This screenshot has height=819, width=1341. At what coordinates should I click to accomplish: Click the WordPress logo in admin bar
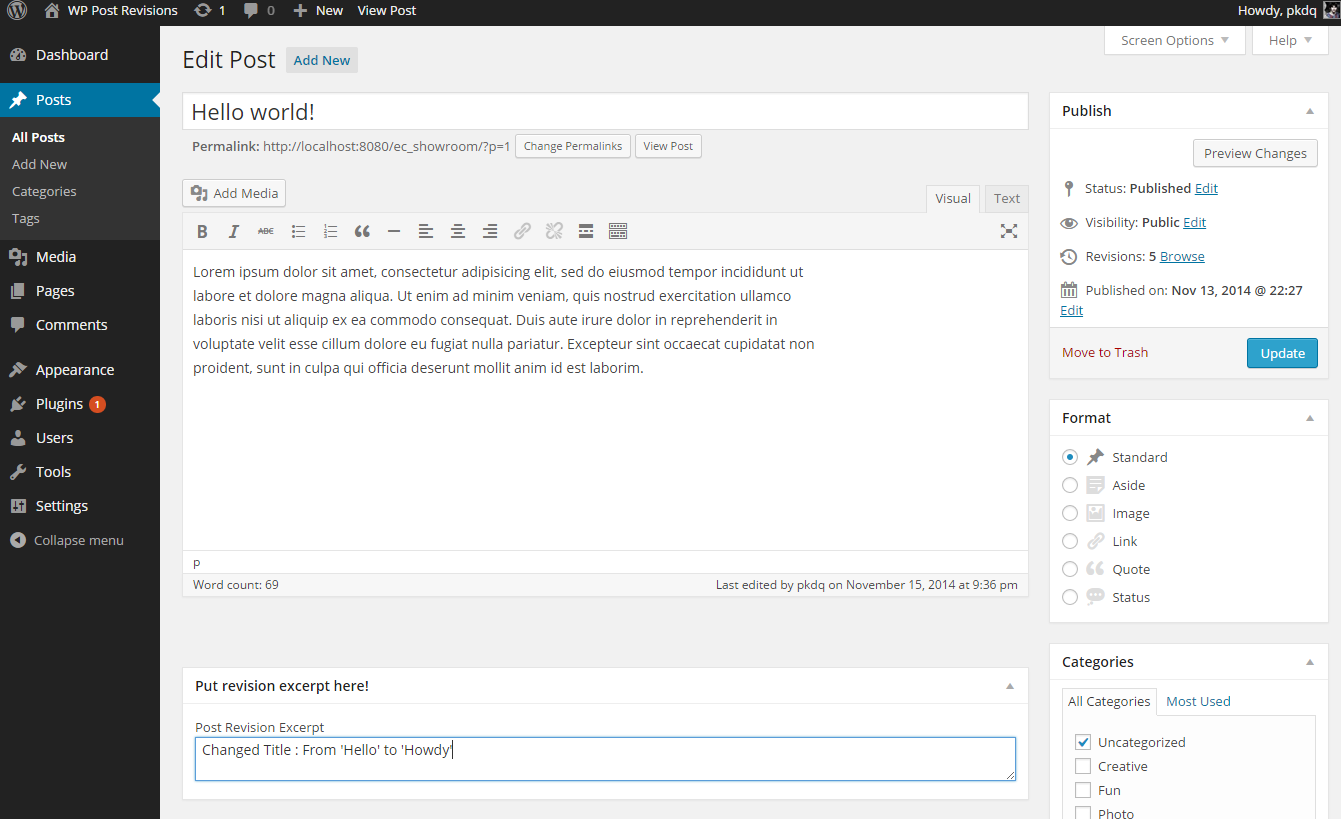[17, 11]
